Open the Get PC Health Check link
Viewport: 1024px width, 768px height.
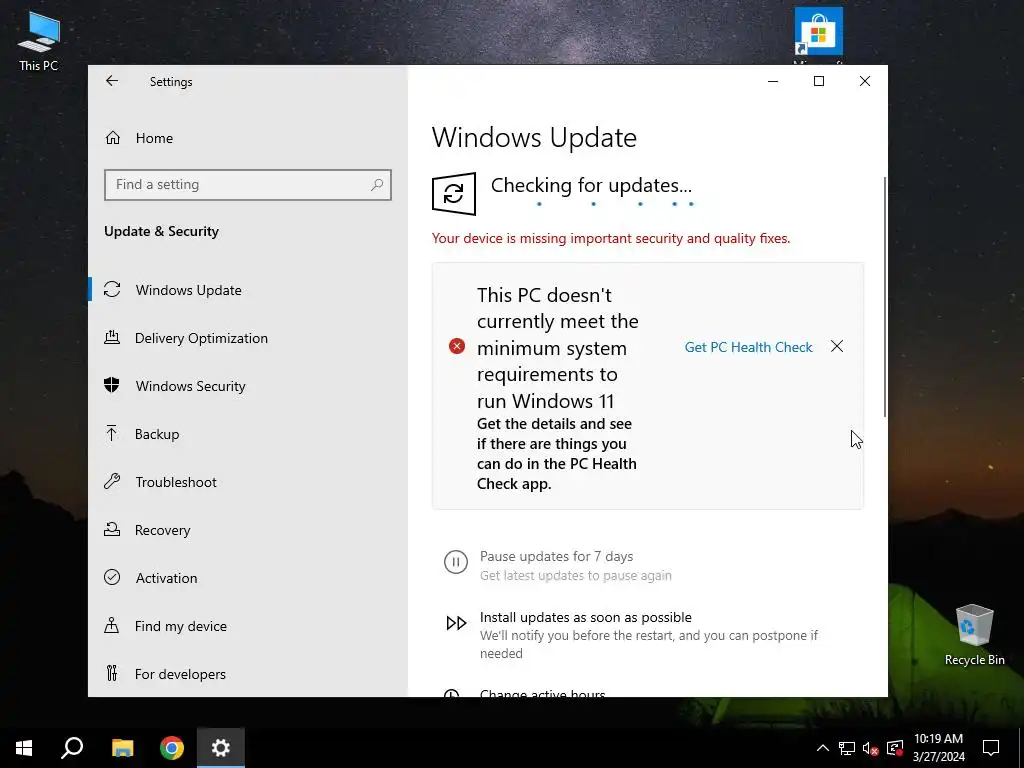pos(748,347)
